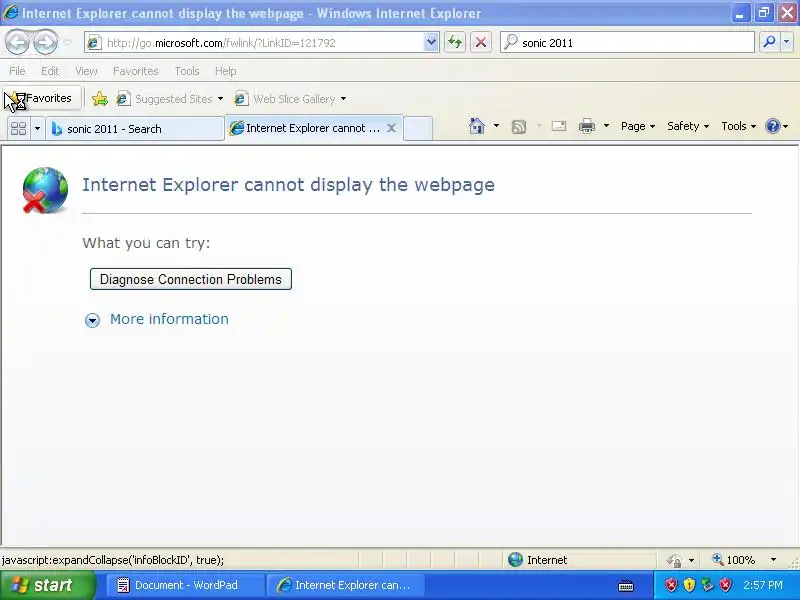Click the Read Mail envelope icon
The width and height of the screenshot is (800, 600).
[x=559, y=126]
